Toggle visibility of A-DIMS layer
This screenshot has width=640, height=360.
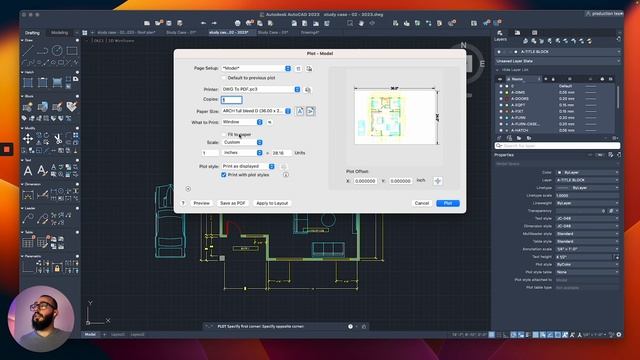[501, 92]
